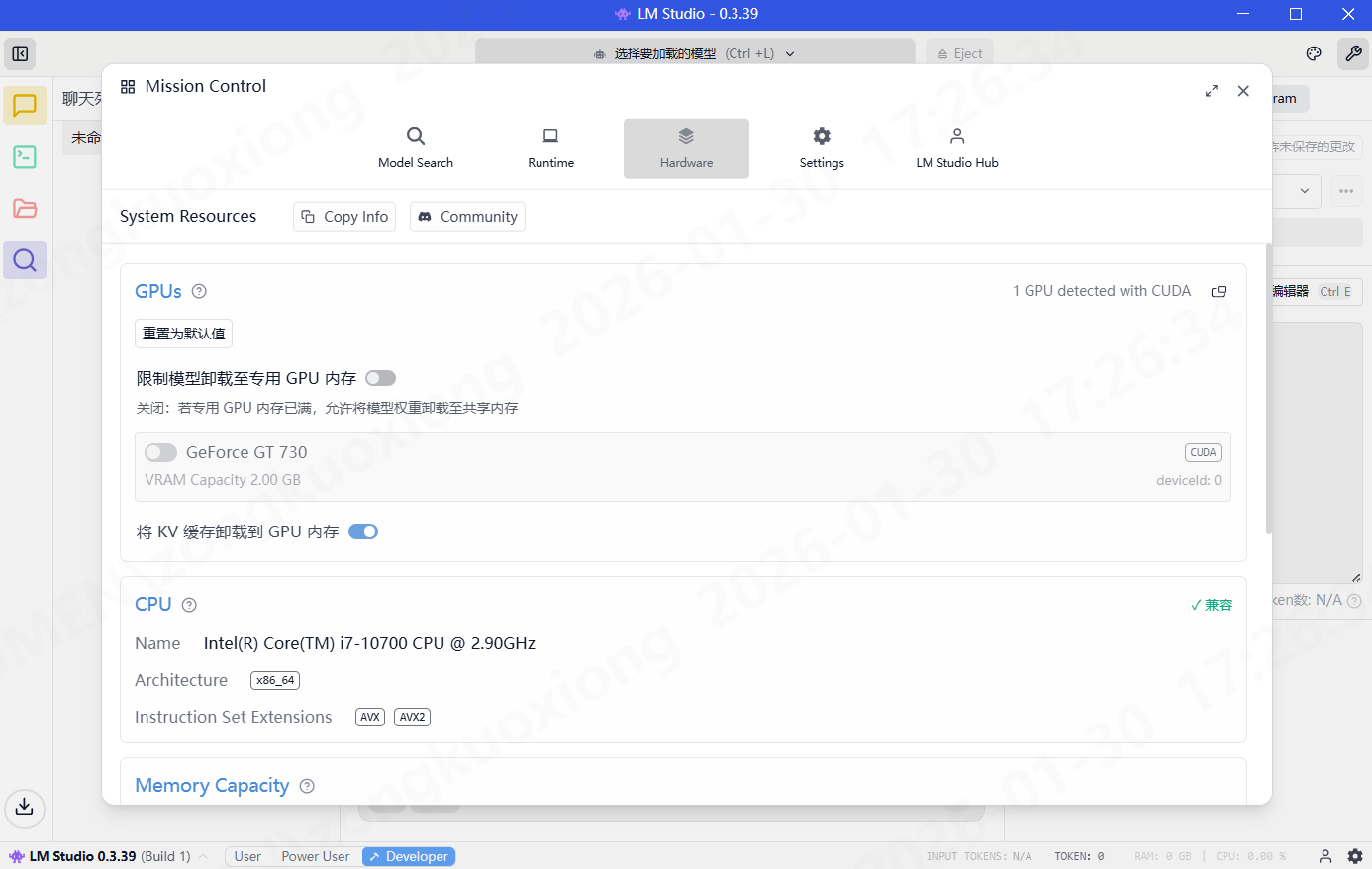The height and width of the screenshot is (869, 1372).
Task: Switch to the Runtime tab
Action: click(x=550, y=148)
